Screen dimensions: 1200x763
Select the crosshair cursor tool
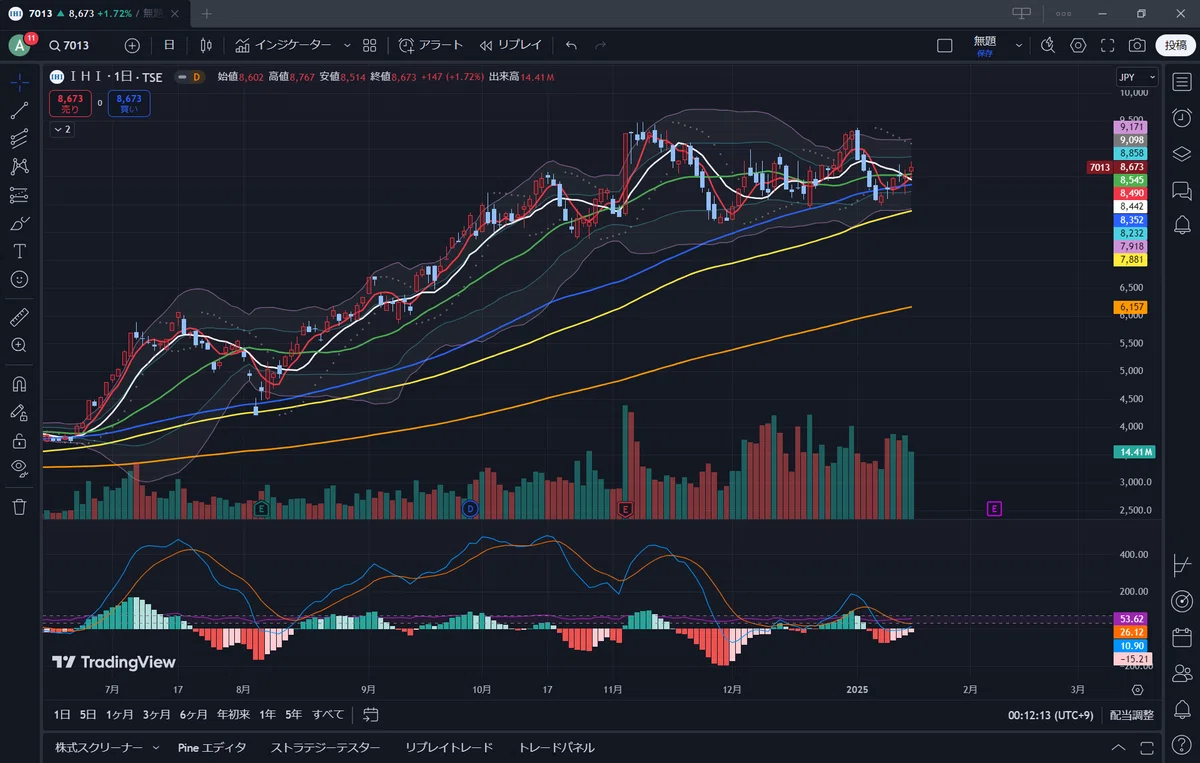click(x=19, y=83)
